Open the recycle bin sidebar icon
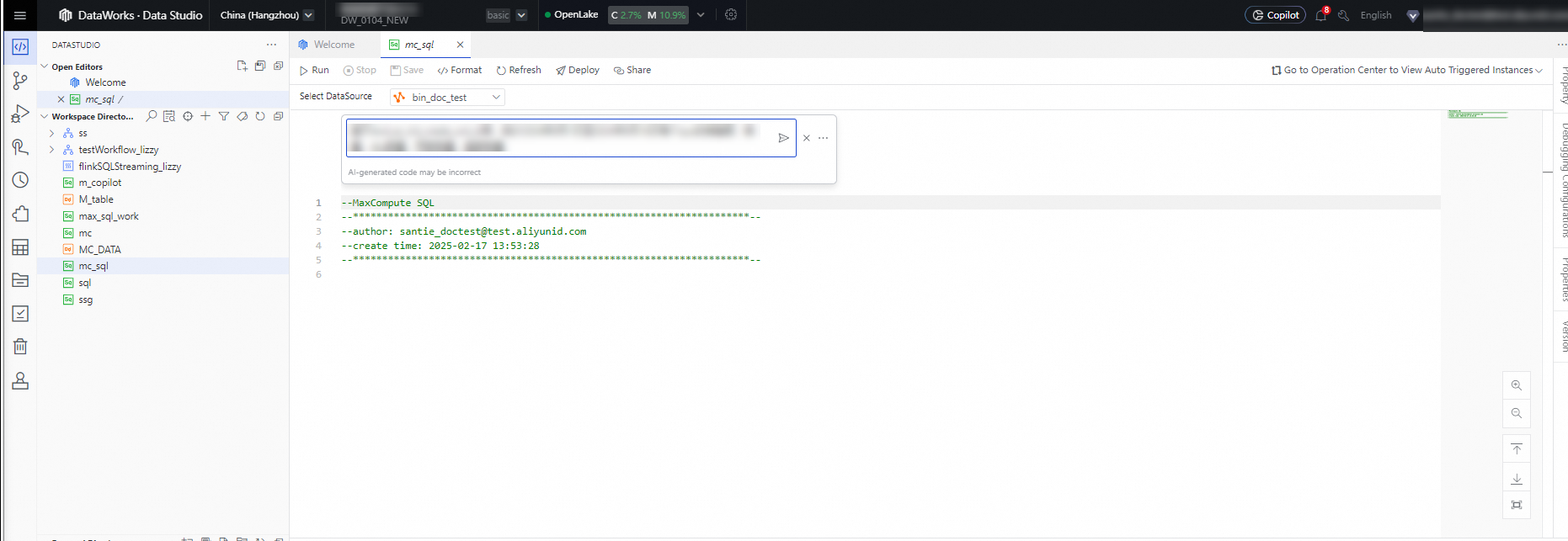Viewport: 1568px width, 541px height. pos(20,347)
